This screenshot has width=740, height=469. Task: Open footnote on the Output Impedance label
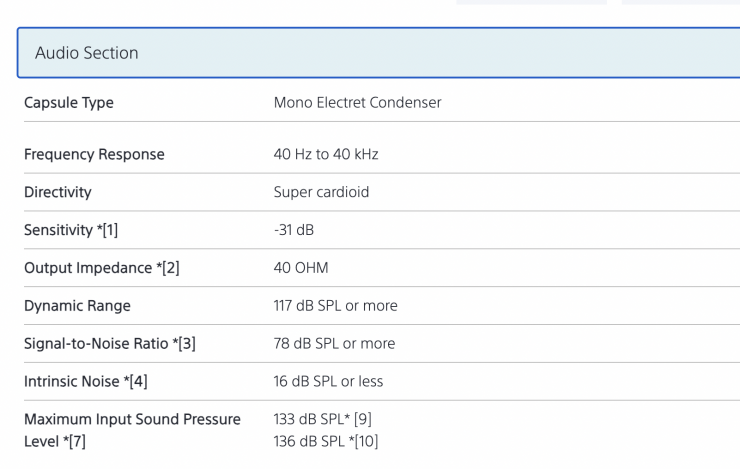point(166,269)
